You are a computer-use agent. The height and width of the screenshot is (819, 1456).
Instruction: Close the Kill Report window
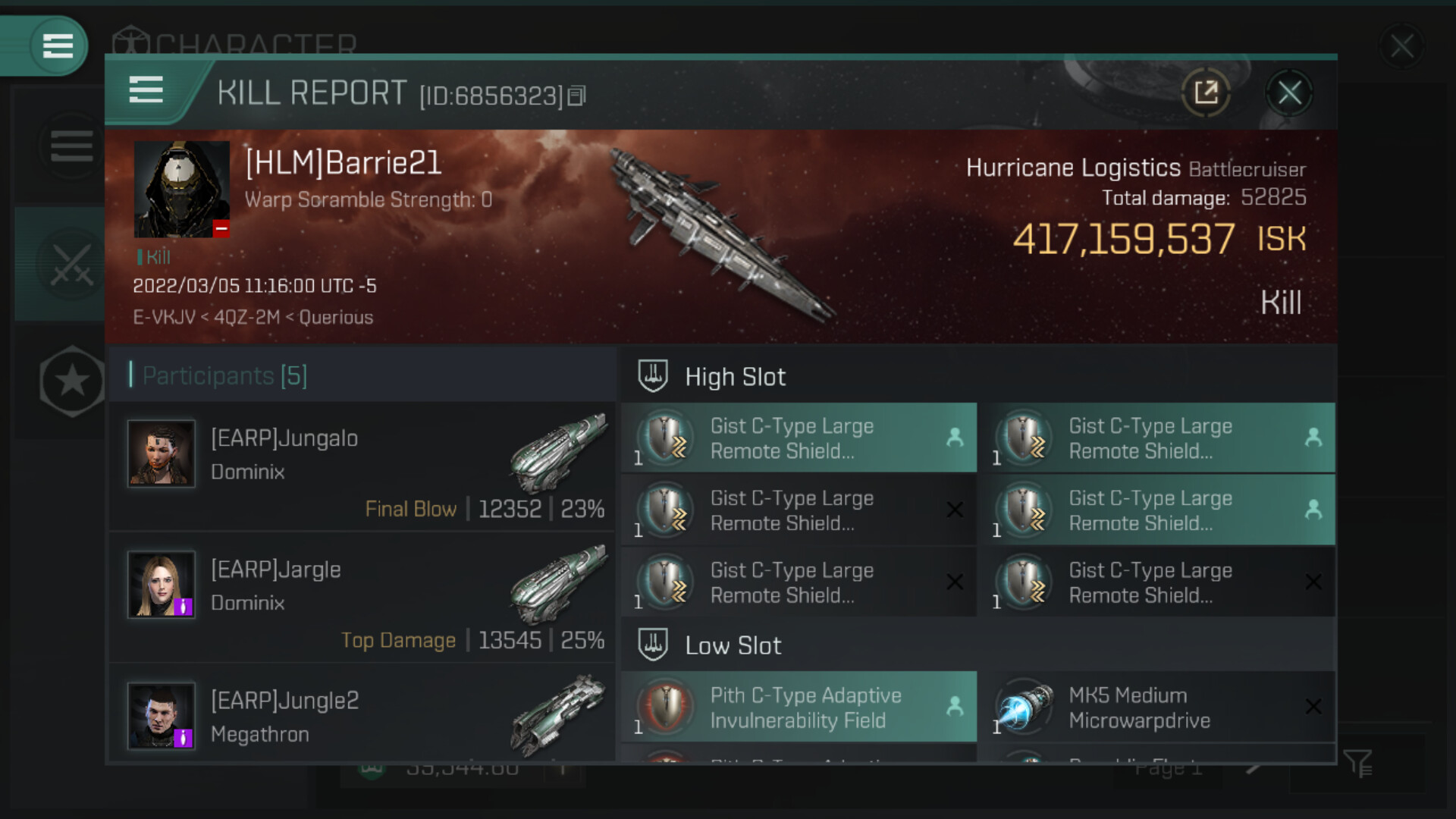tap(1289, 93)
